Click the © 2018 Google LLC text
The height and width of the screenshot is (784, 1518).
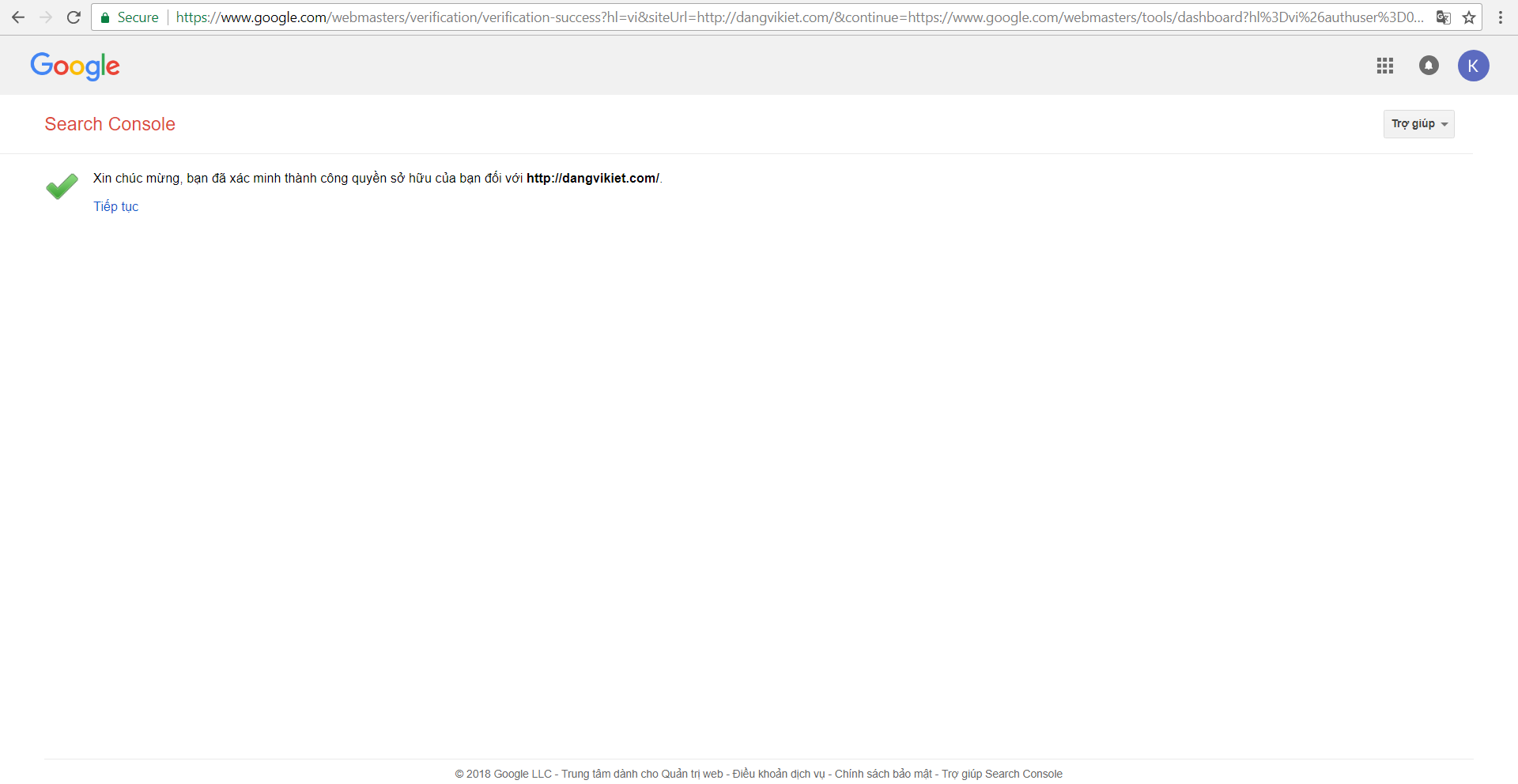click(x=504, y=774)
